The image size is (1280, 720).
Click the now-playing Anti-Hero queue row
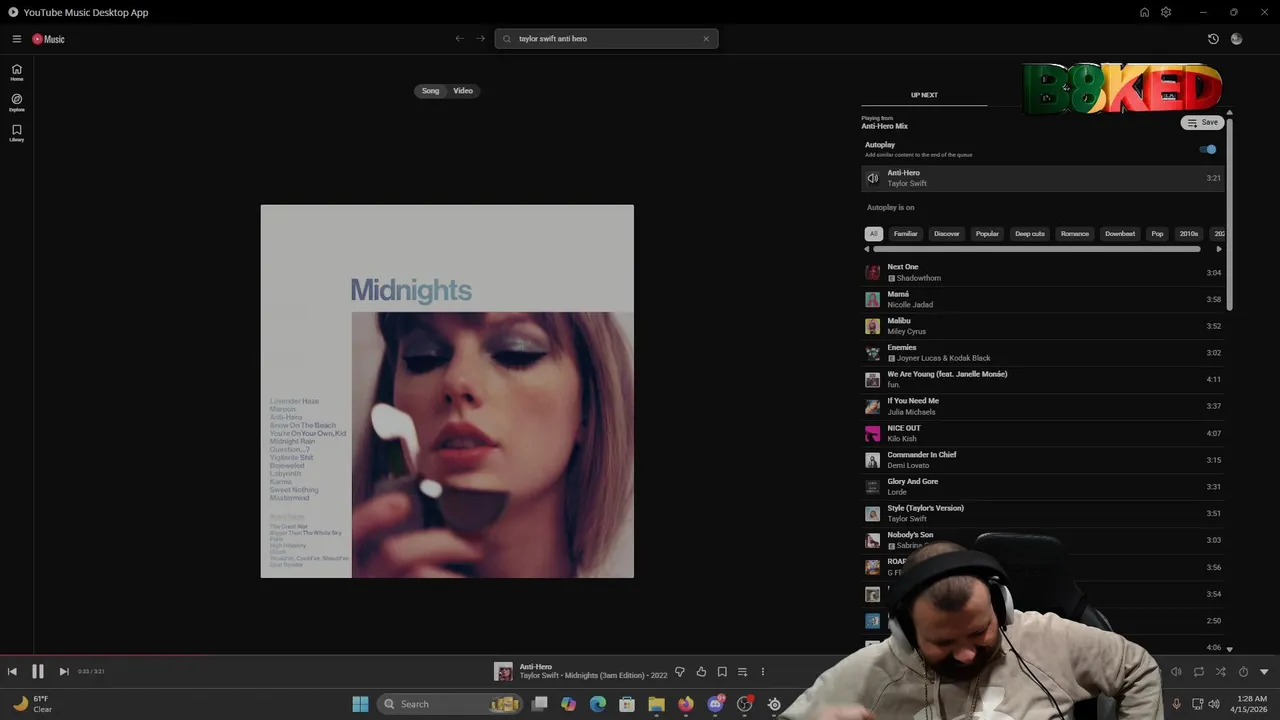[1043, 178]
